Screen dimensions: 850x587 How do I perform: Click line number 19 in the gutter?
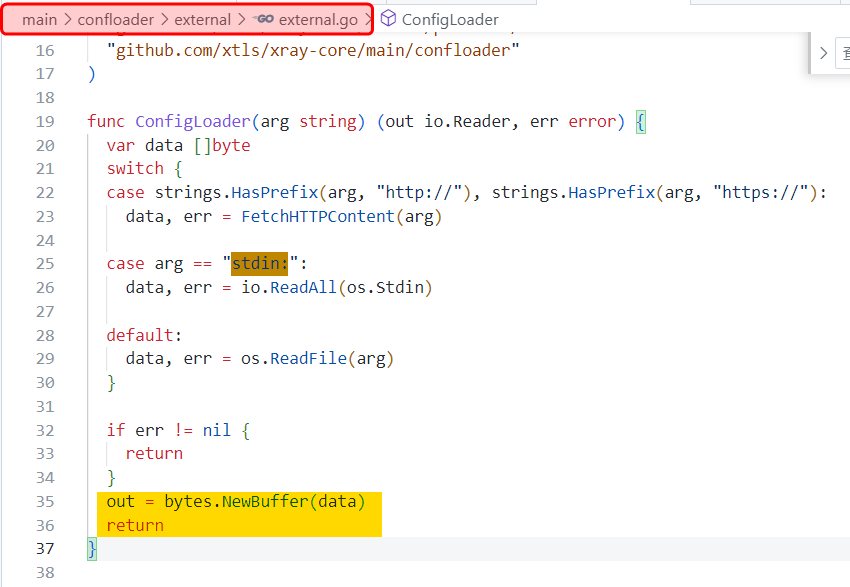tap(45, 121)
